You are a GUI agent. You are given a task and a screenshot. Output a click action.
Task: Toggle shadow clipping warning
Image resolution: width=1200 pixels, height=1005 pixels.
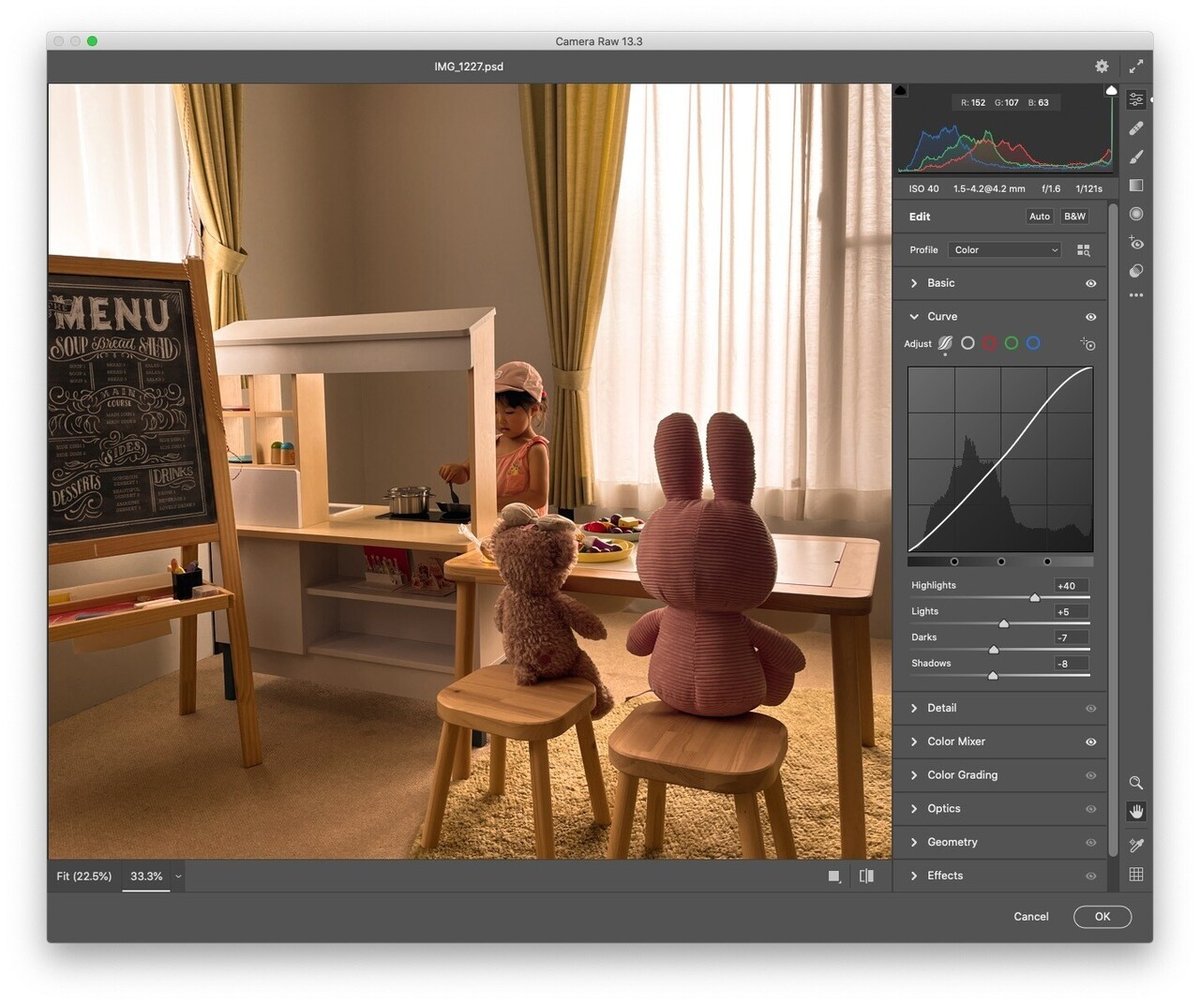(901, 91)
